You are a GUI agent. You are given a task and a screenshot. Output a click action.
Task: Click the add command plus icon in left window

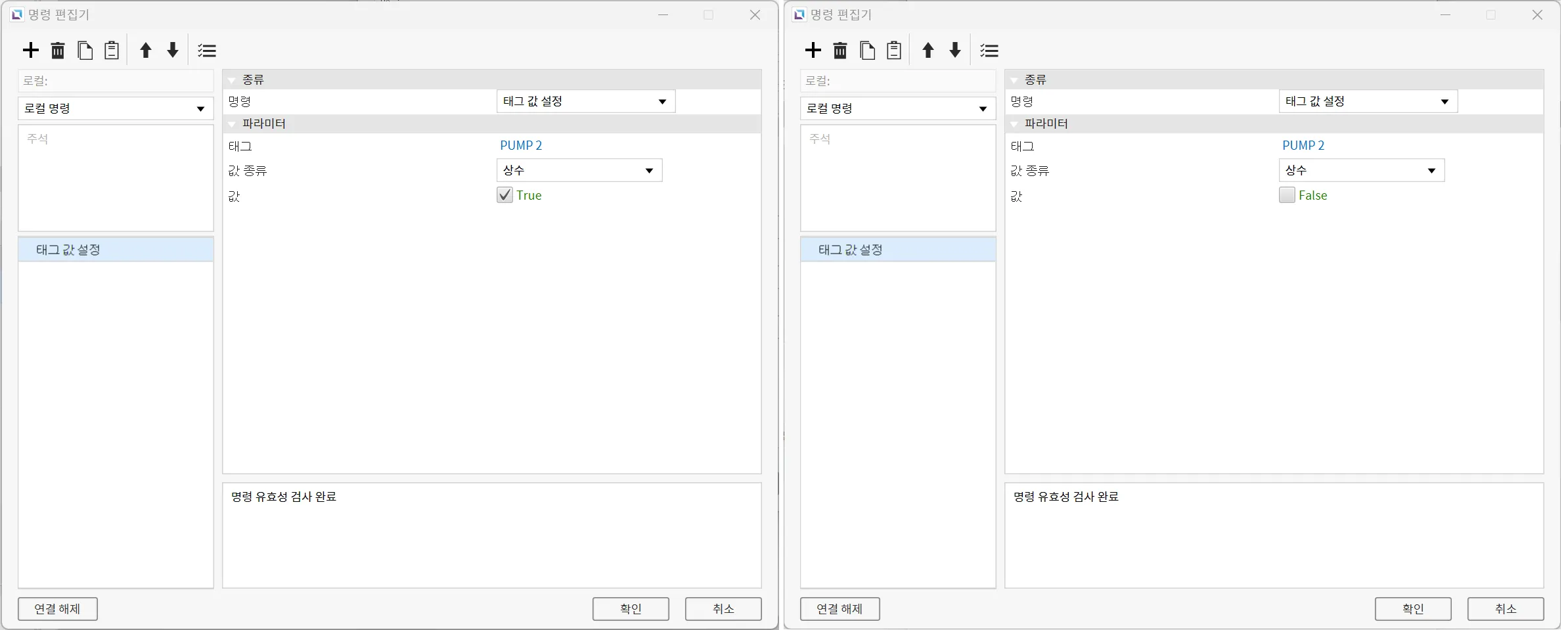pos(31,51)
